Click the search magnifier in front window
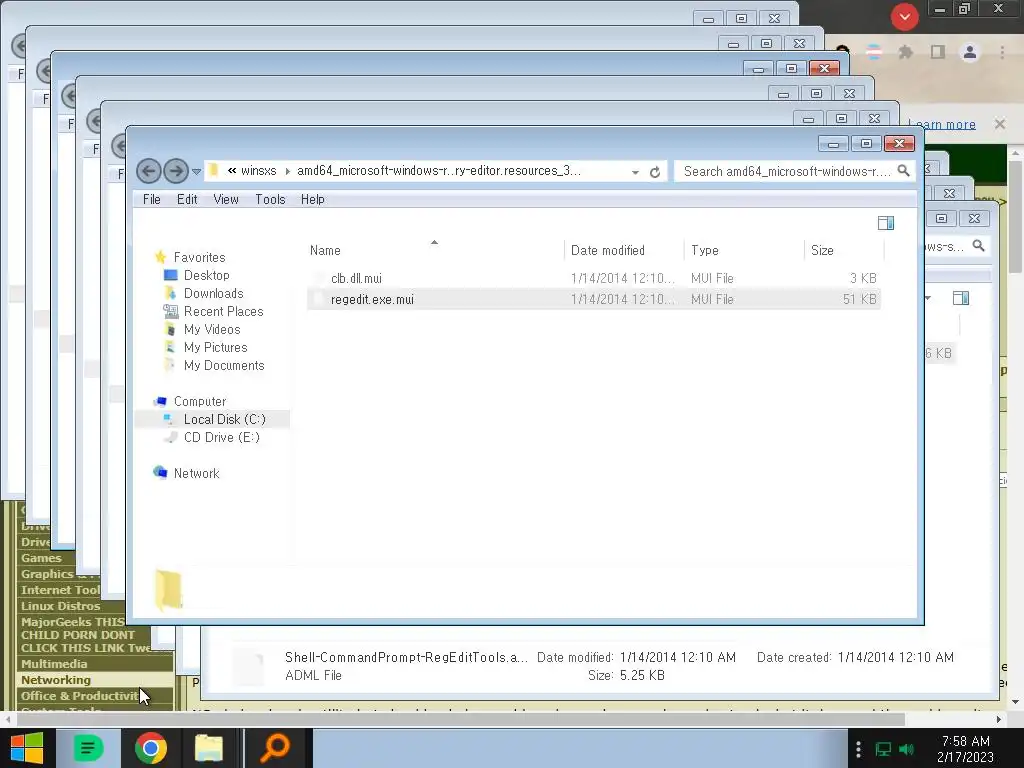Viewport: 1024px width, 768px height. (903, 170)
